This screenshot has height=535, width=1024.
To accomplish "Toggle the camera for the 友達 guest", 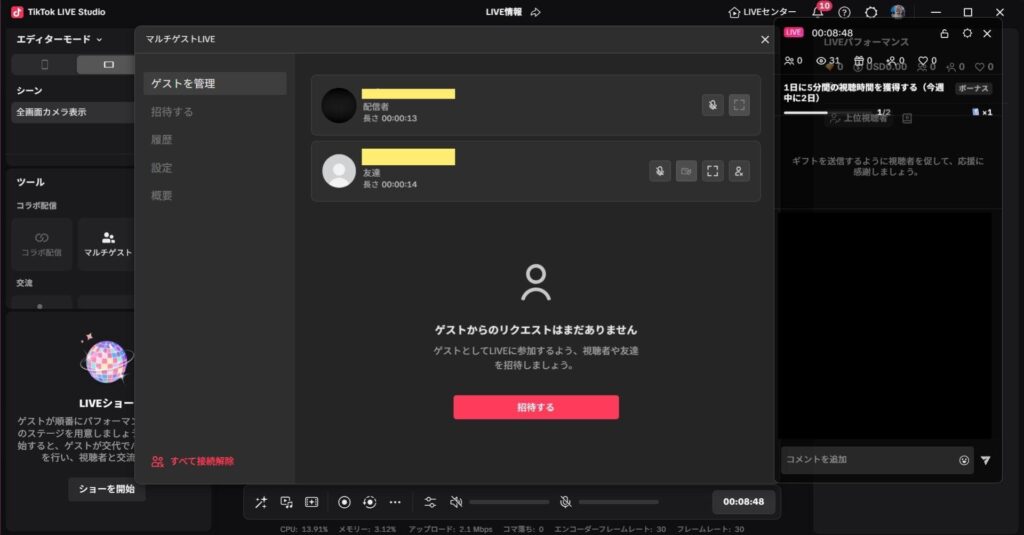I will pyautogui.click(x=686, y=171).
